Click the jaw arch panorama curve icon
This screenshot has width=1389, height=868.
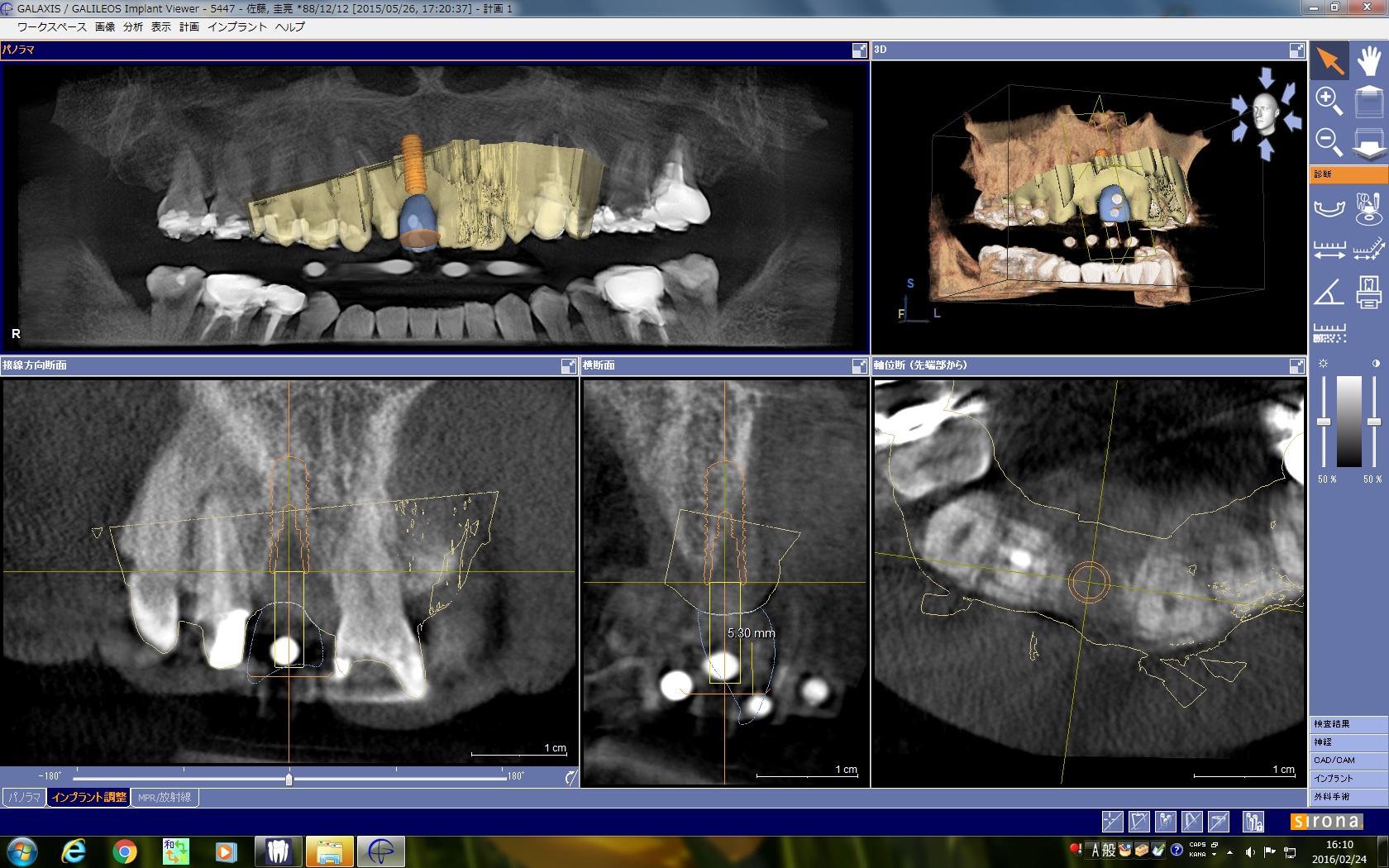[x=1329, y=208]
